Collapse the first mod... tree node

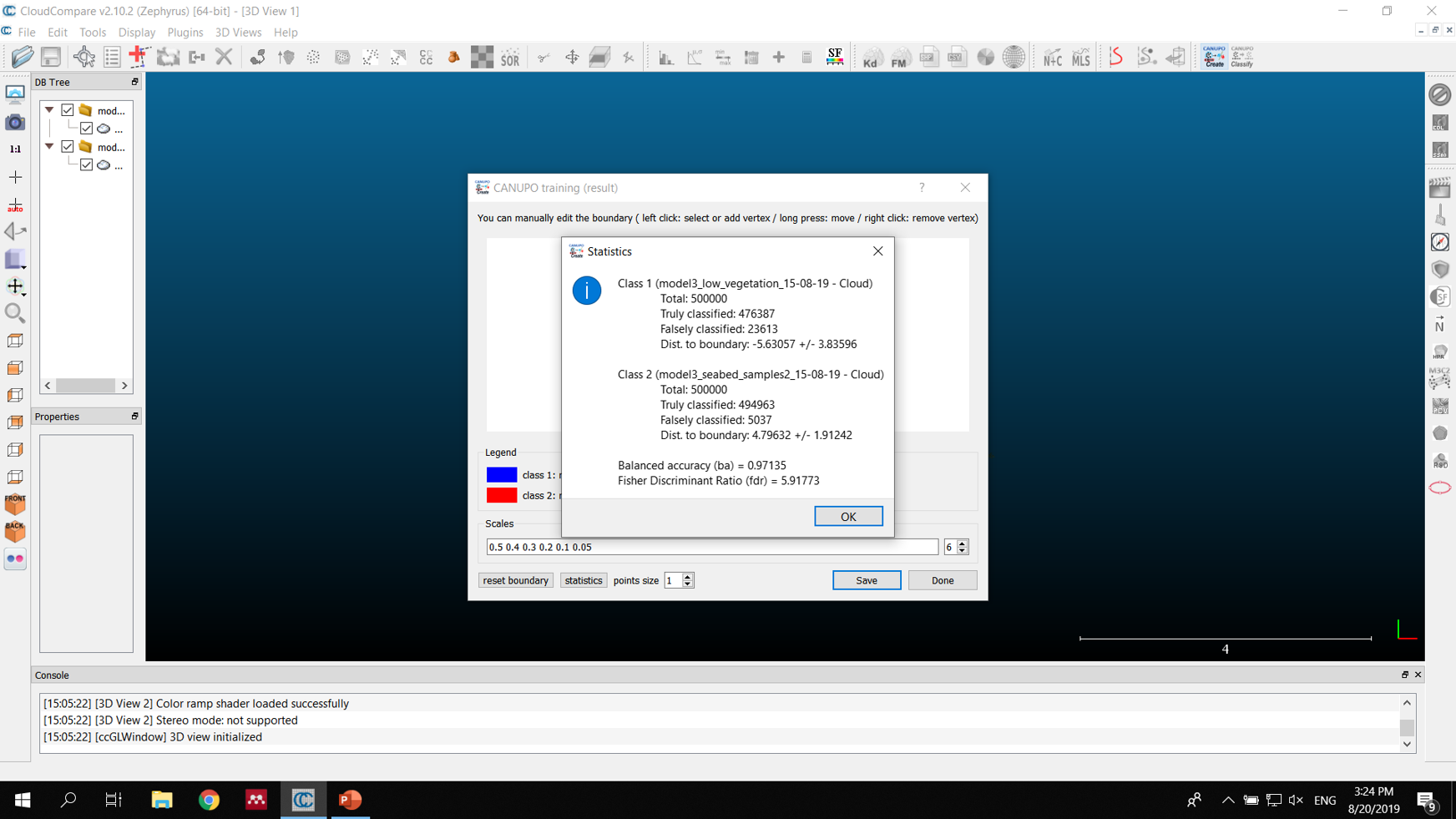pyautogui.click(x=49, y=110)
